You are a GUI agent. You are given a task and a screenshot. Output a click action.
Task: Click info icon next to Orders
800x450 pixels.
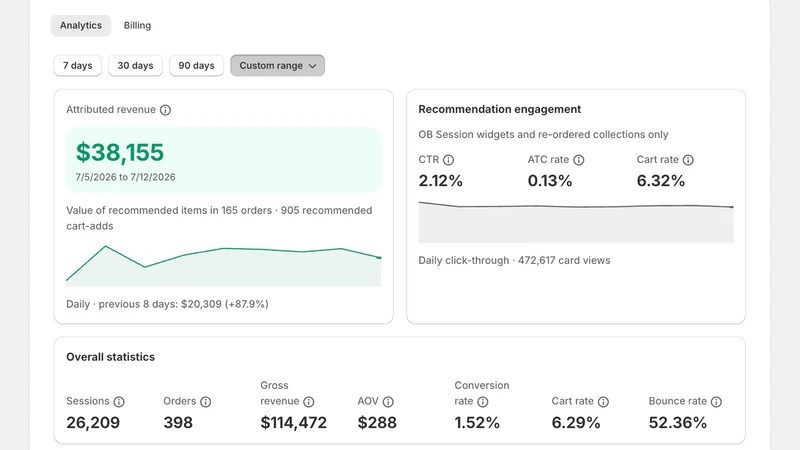tap(206, 402)
